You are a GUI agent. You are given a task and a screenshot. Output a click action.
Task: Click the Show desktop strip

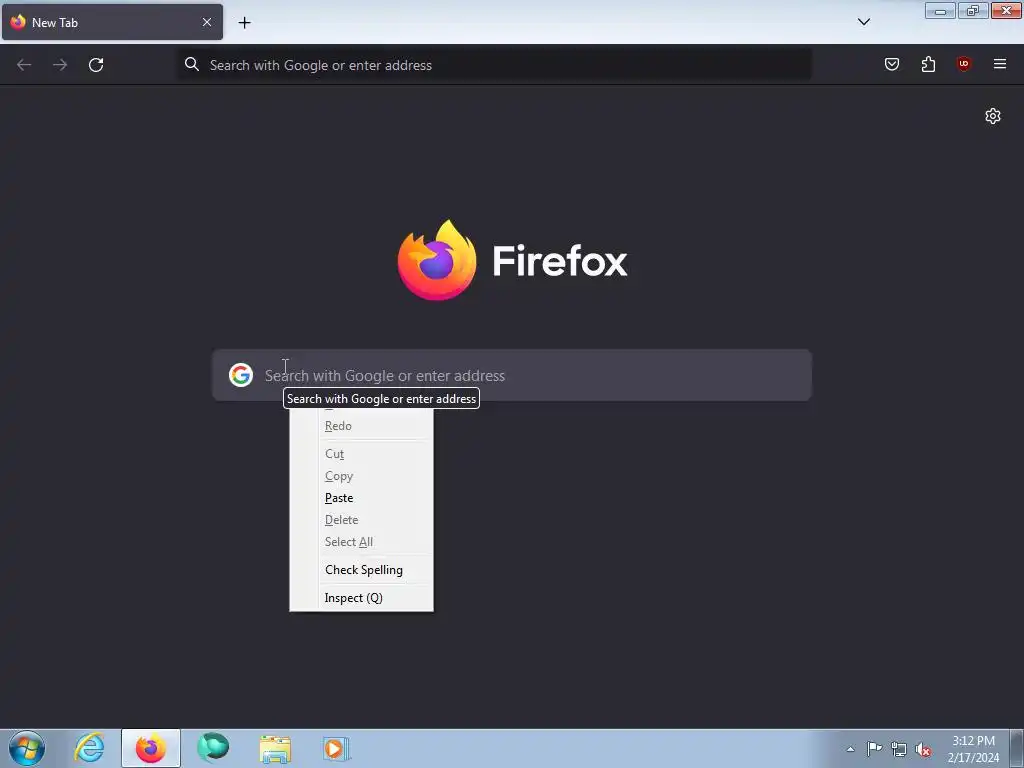pyautogui.click(x=1017, y=748)
